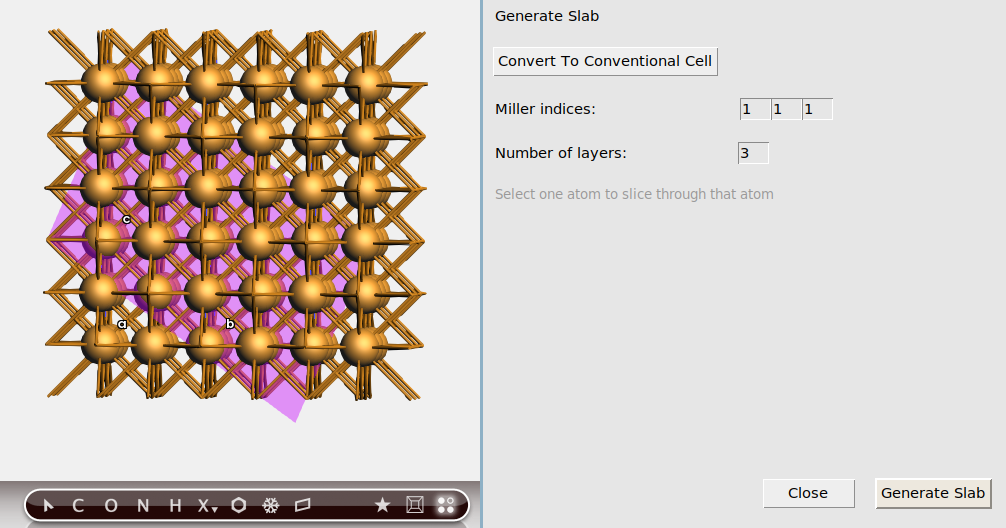Image resolution: width=1006 pixels, height=528 pixels.
Task: Choose the Oxygen element tool
Action: coord(111,506)
